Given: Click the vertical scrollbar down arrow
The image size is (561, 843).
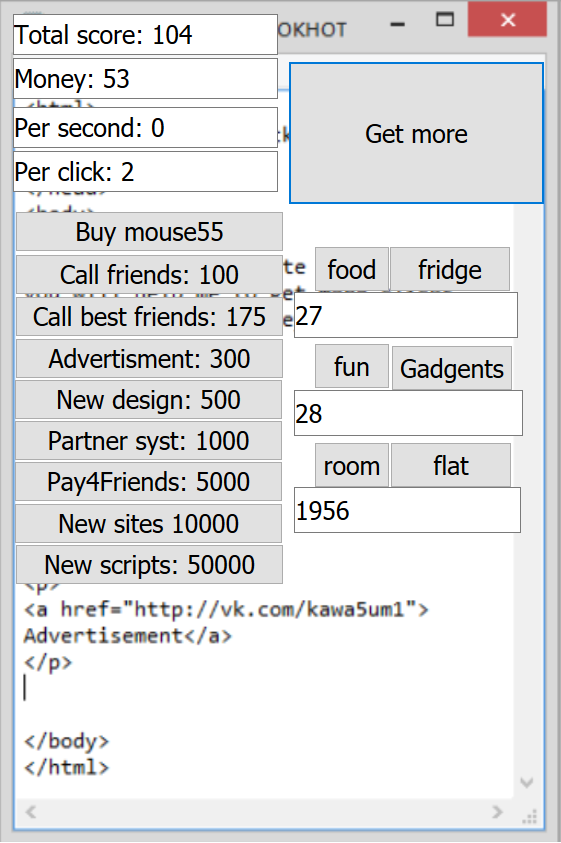Looking at the screenshot, I should [527, 782].
